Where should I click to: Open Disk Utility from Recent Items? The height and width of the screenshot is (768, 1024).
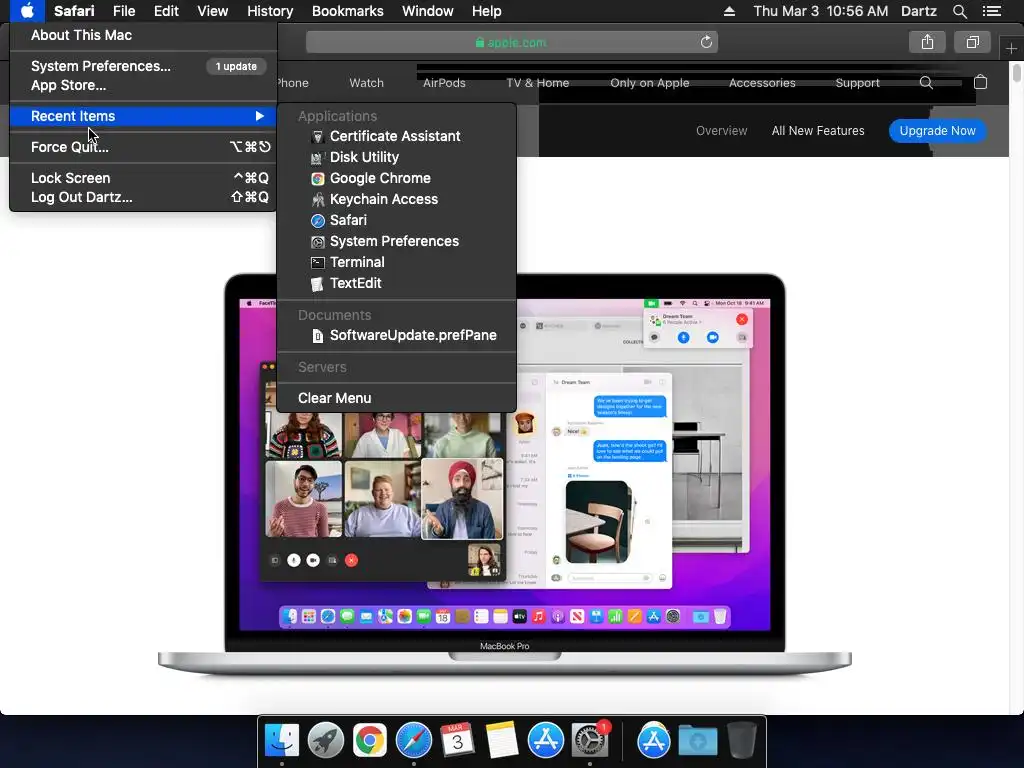(397, 157)
